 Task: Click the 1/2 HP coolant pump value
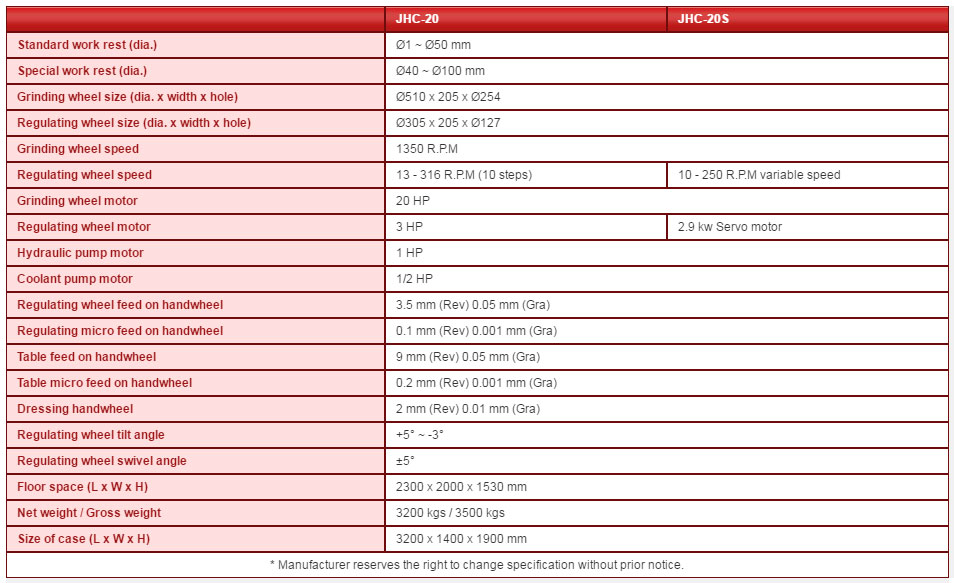[417, 279]
